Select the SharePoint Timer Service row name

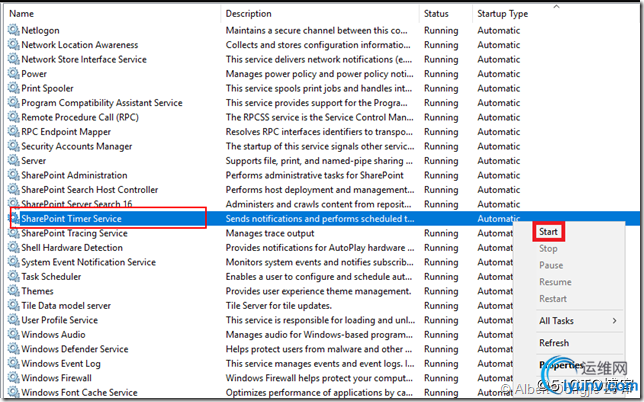pos(71,218)
